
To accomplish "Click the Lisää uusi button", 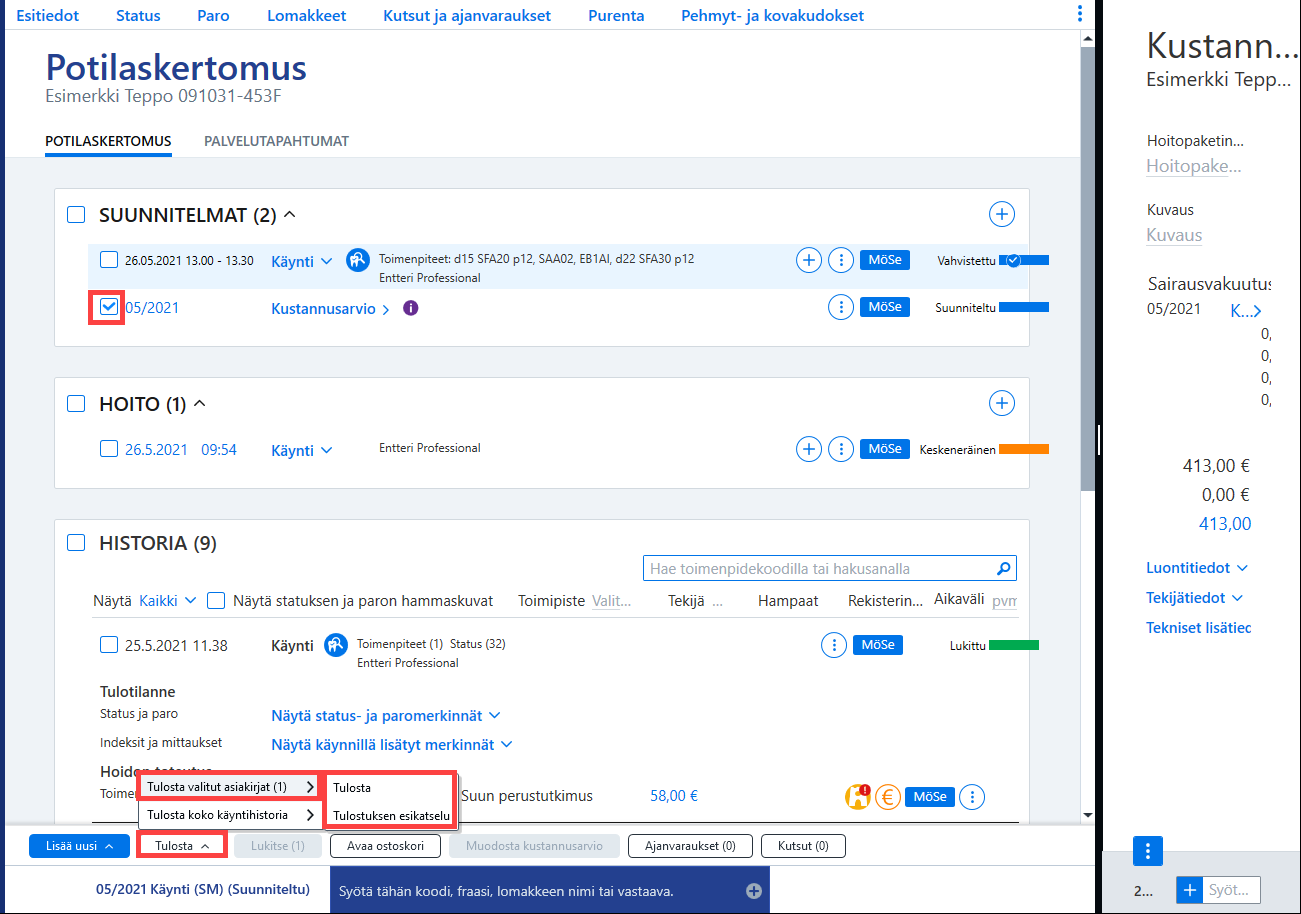I will [79, 846].
